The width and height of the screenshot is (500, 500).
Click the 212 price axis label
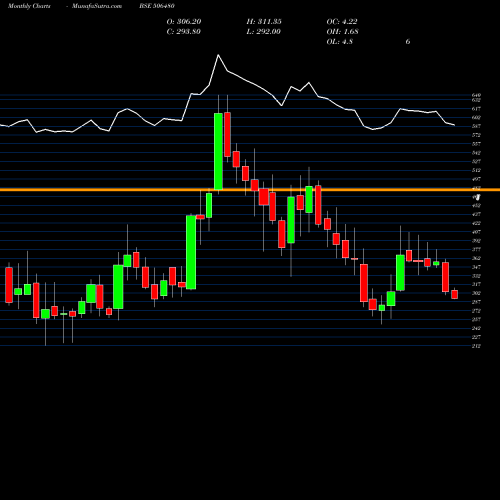pyautogui.click(x=476, y=346)
